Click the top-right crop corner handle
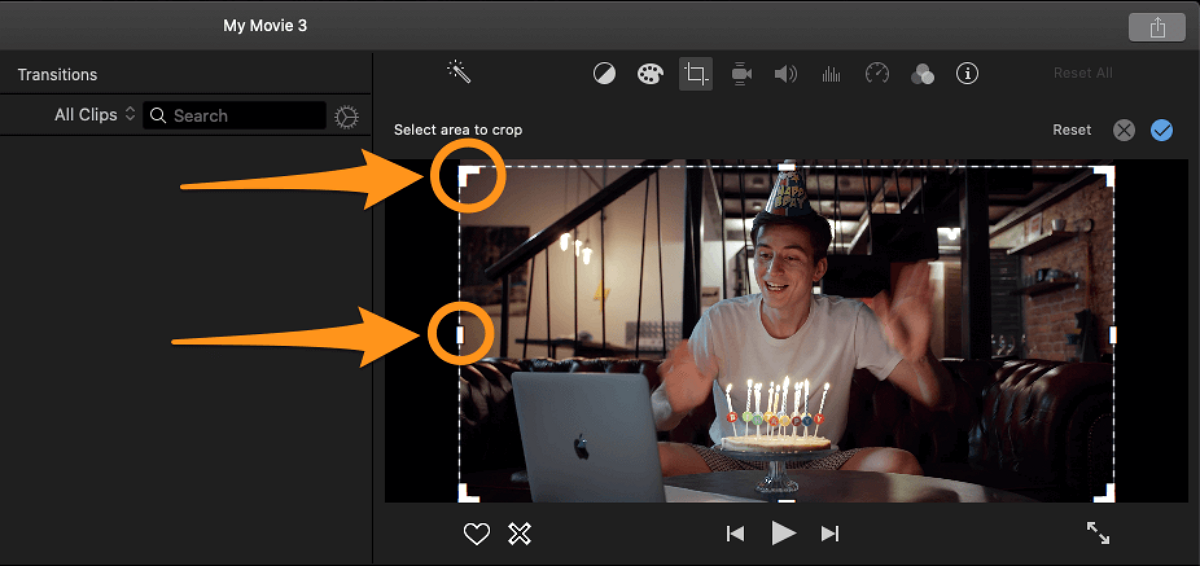The image size is (1200, 566). pyautogui.click(x=1104, y=176)
